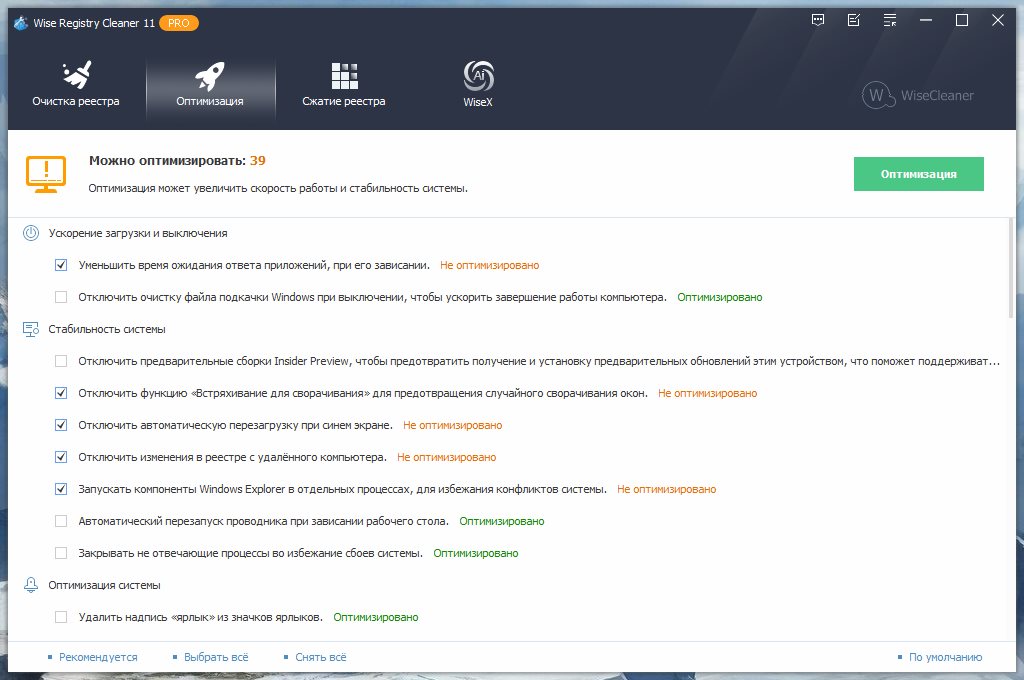The image size is (1024, 680).
Task: Click the feedback note icon in title bar
Action: tap(853, 20)
